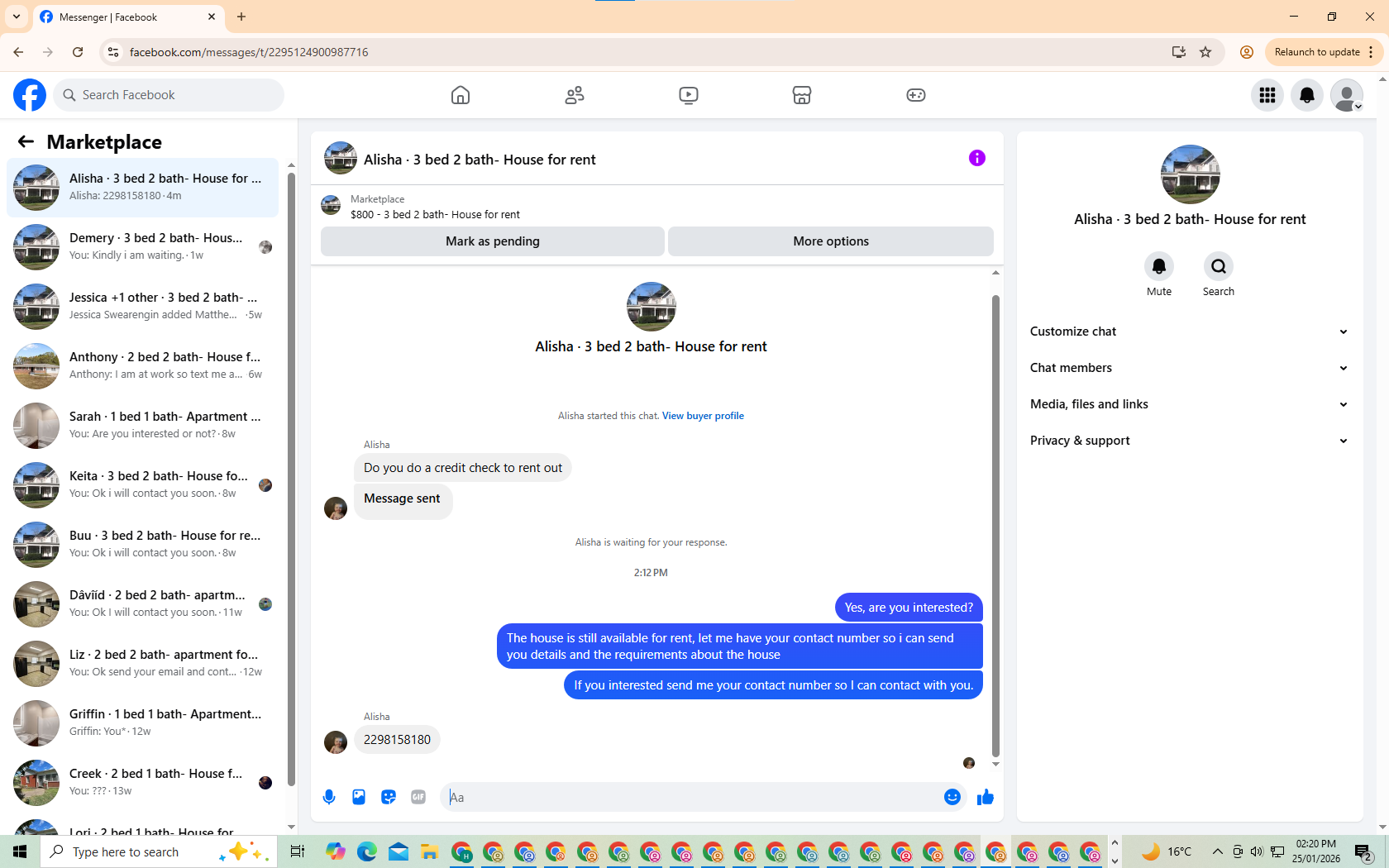This screenshot has width=1389, height=868.
Task: Open the notifications bell
Action: 1307,95
